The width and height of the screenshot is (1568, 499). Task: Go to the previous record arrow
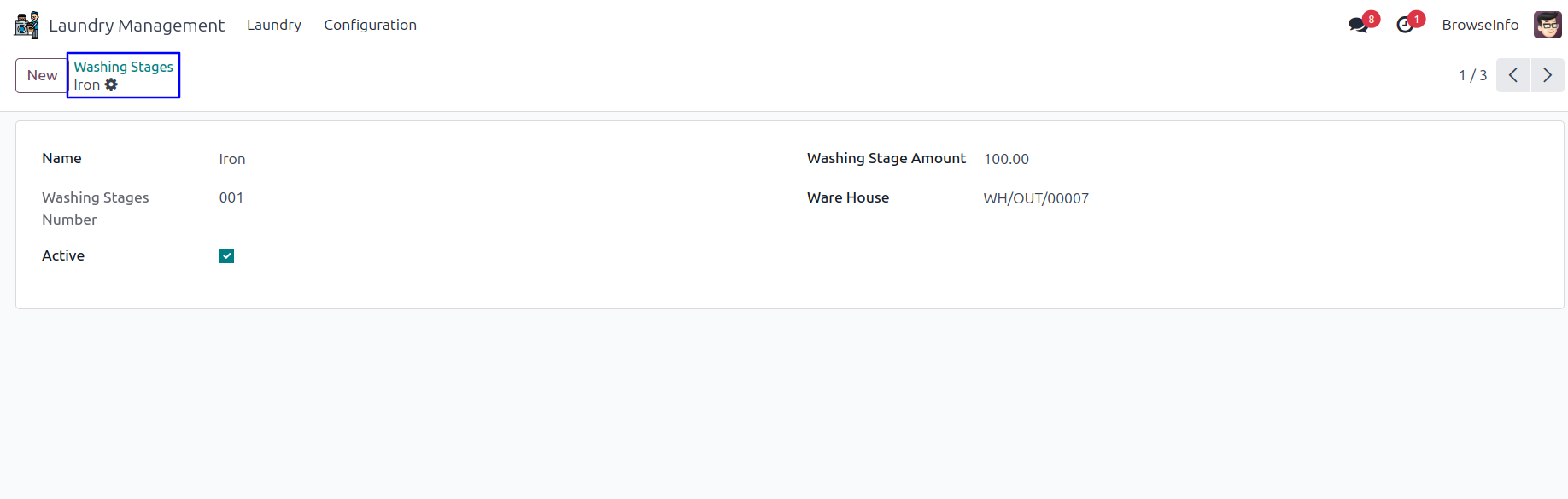click(x=1512, y=75)
